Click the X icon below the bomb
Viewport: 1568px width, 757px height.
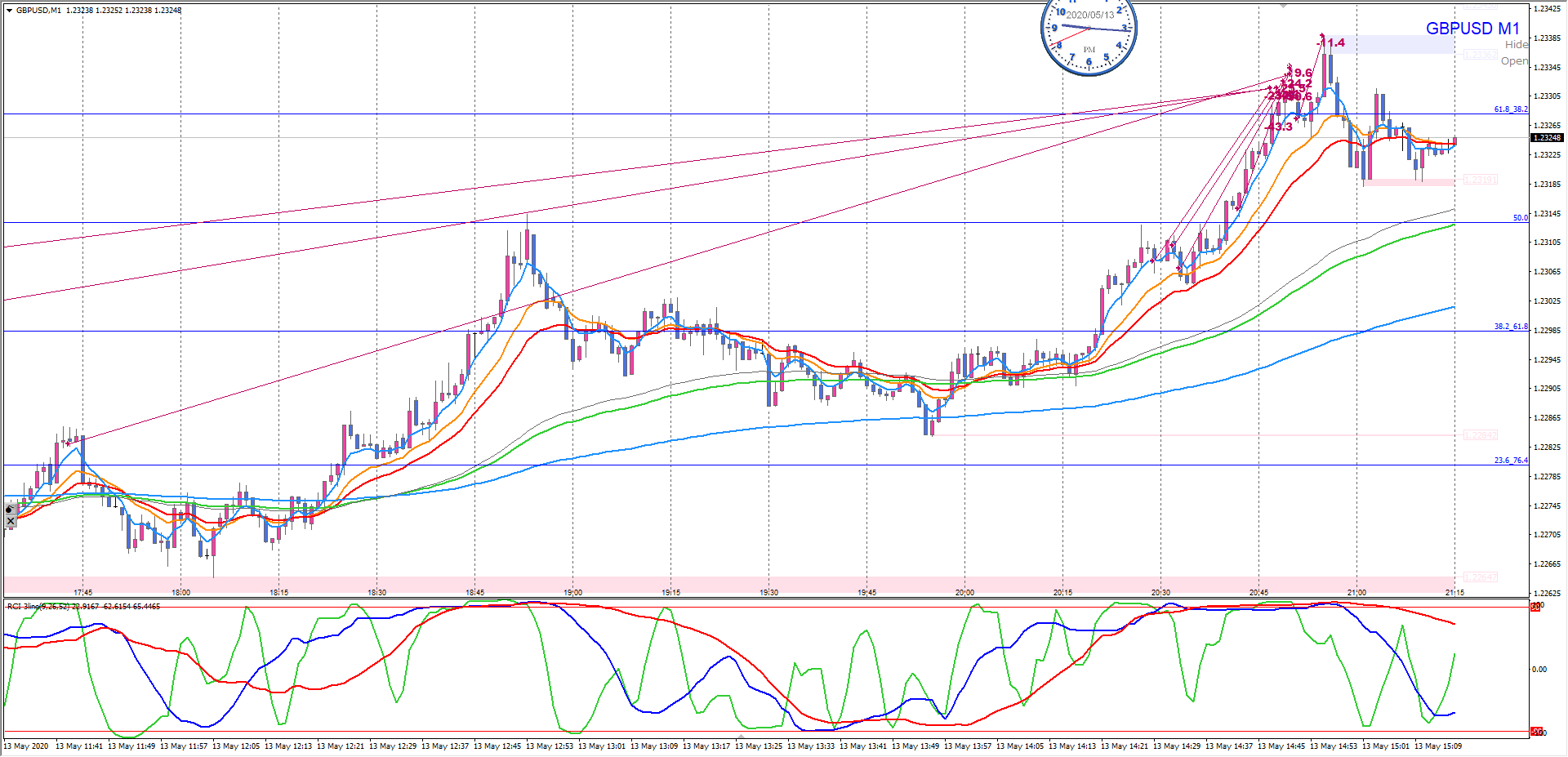click(10, 521)
